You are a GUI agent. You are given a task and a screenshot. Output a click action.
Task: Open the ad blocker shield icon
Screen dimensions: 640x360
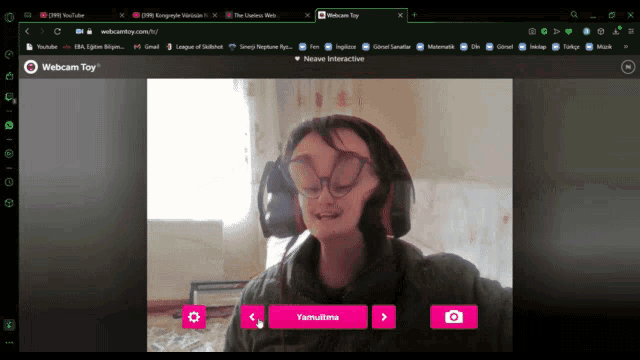click(544, 31)
